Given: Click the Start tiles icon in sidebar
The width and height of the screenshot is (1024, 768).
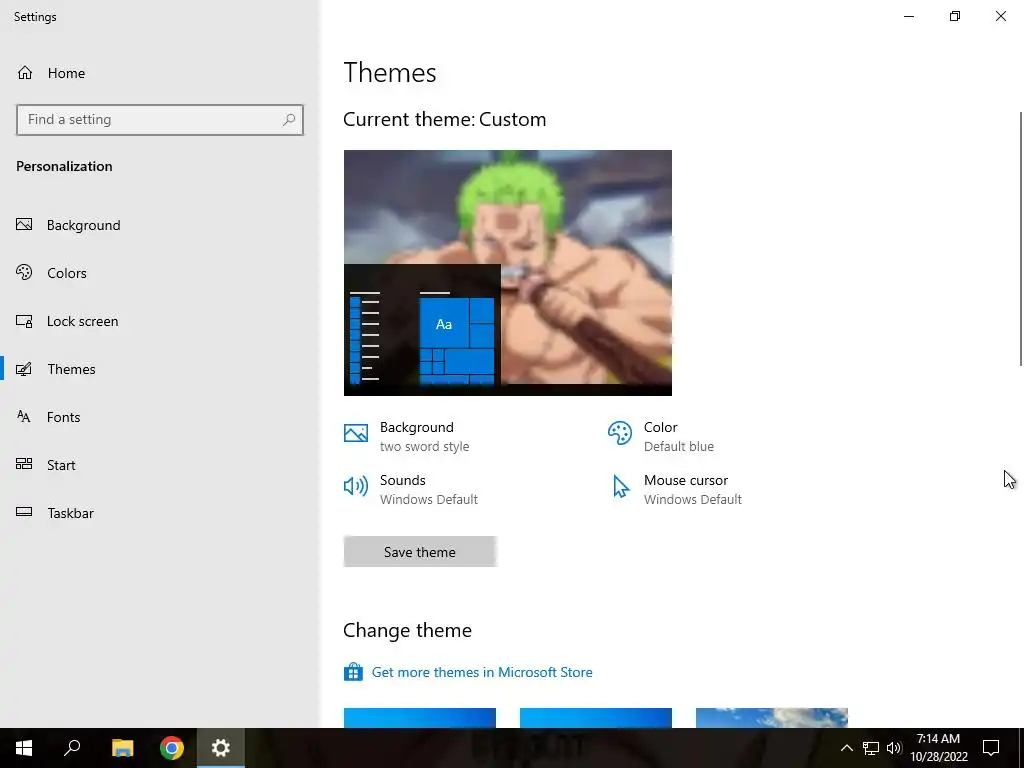Looking at the screenshot, I should tap(24, 464).
